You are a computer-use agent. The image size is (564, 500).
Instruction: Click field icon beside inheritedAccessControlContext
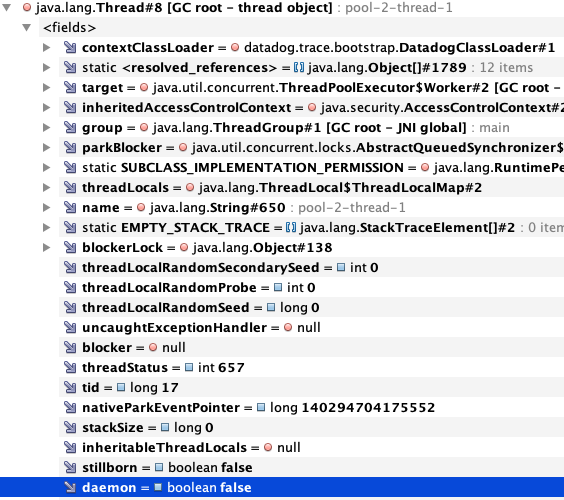pos(70,108)
